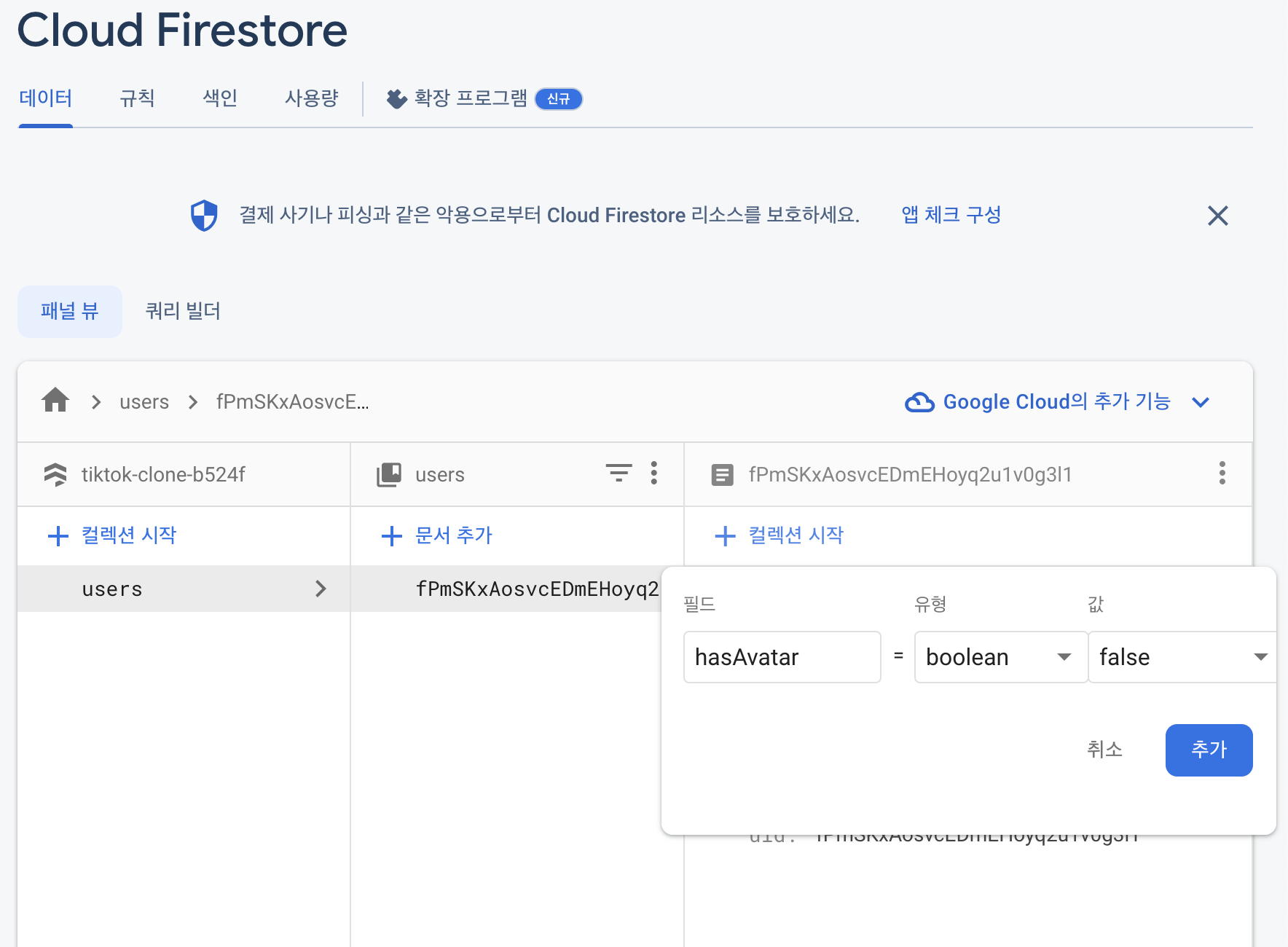Click the first breadcrumb chevron separator after home
This screenshot has height=947, width=1288.
coord(96,402)
